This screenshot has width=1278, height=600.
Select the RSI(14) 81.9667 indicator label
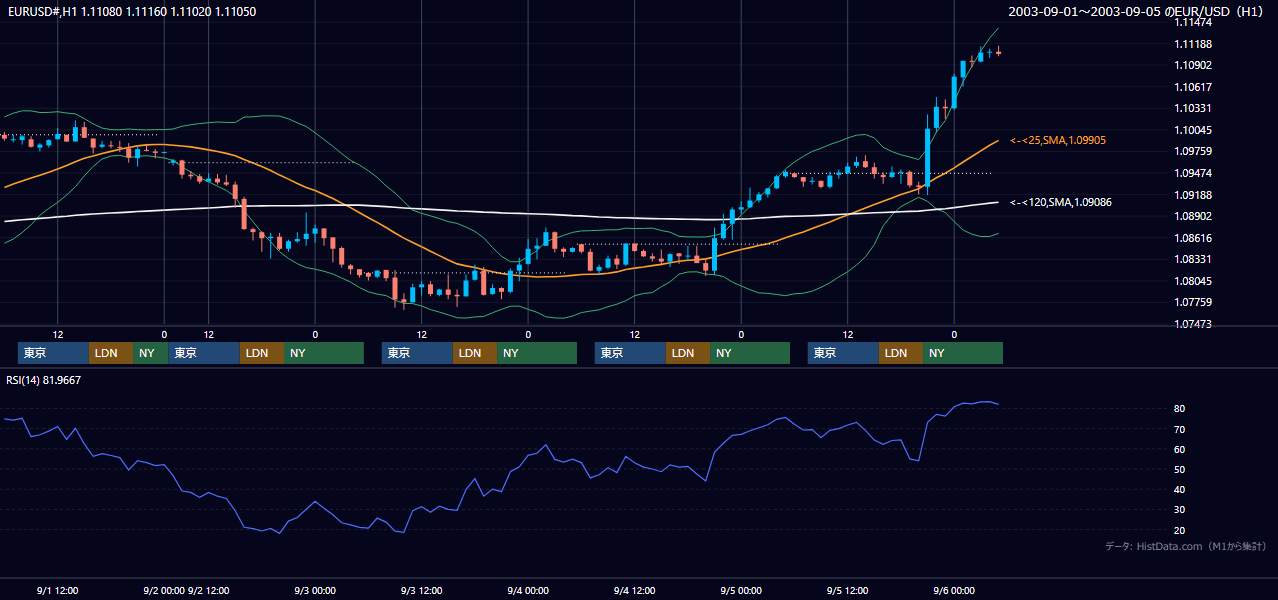coord(45,380)
